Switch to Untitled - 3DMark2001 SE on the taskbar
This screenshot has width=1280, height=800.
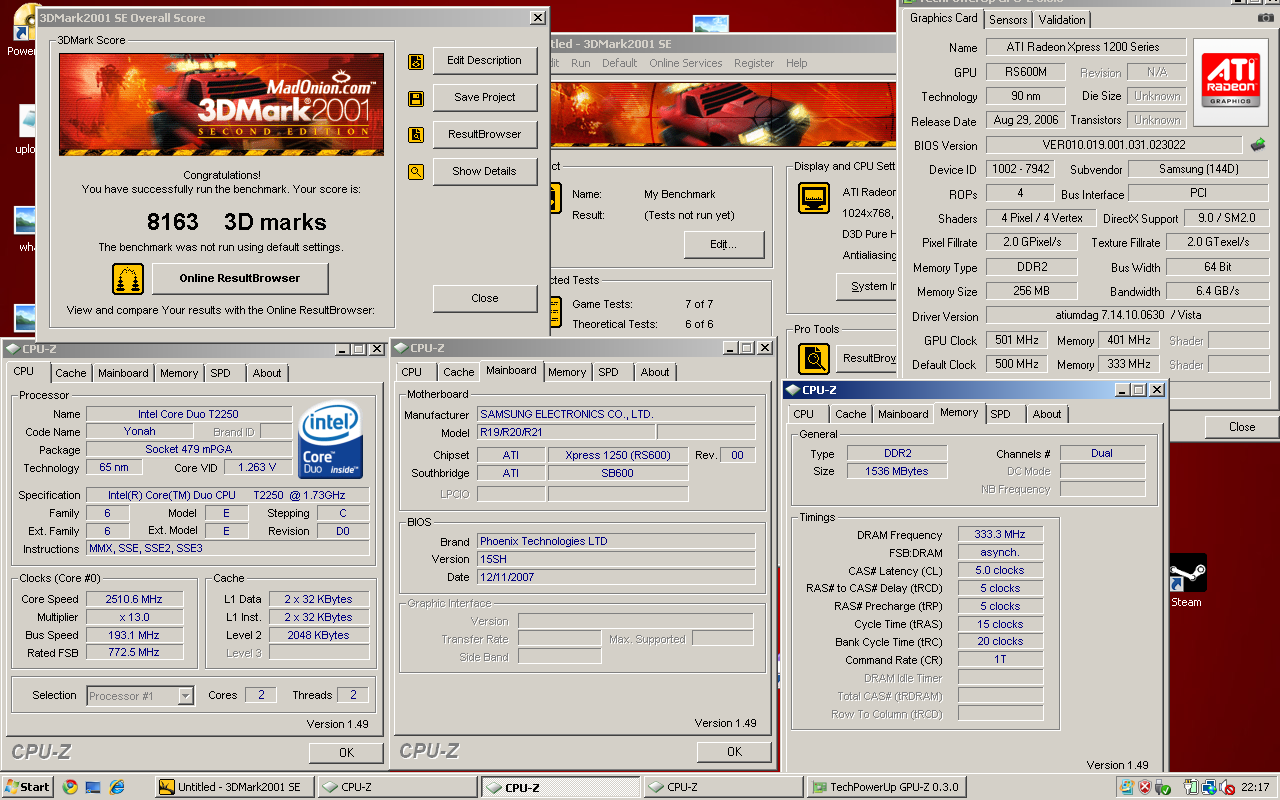coord(235,787)
